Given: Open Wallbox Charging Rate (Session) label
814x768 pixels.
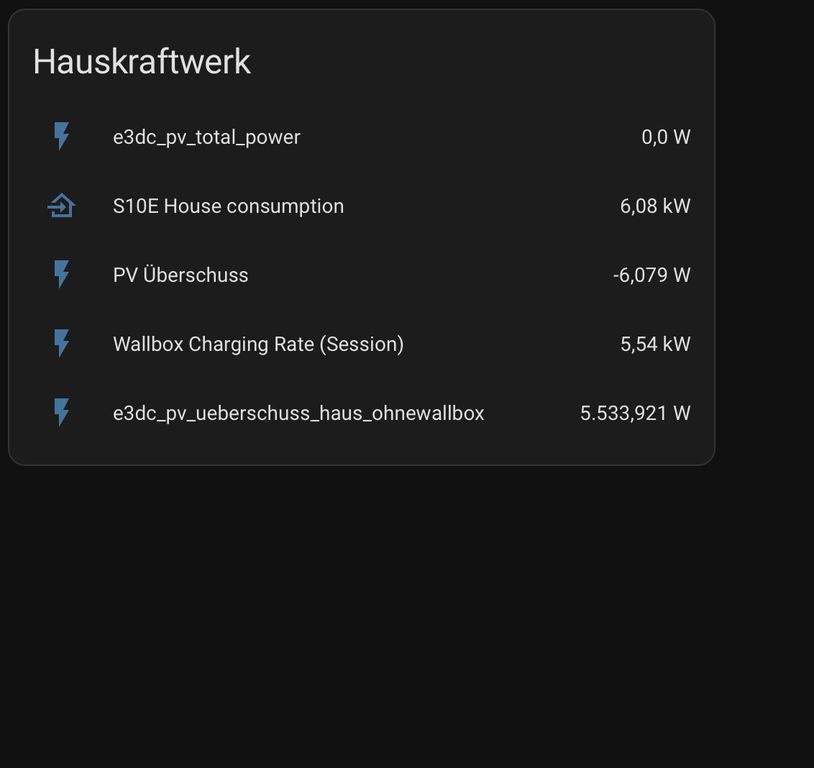Looking at the screenshot, I should point(258,344).
